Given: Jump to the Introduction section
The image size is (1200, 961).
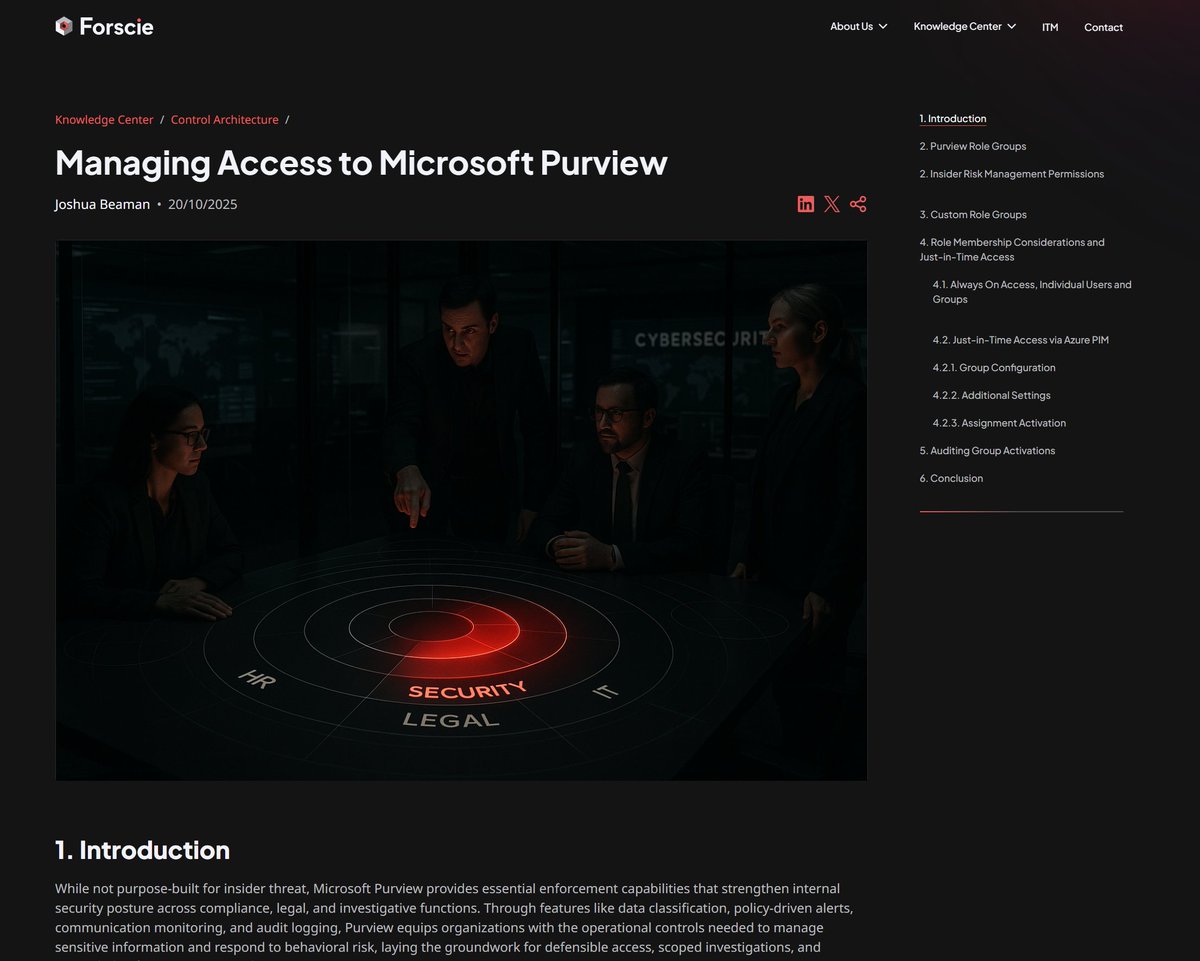Looking at the screenshot, I should (952, 118).
